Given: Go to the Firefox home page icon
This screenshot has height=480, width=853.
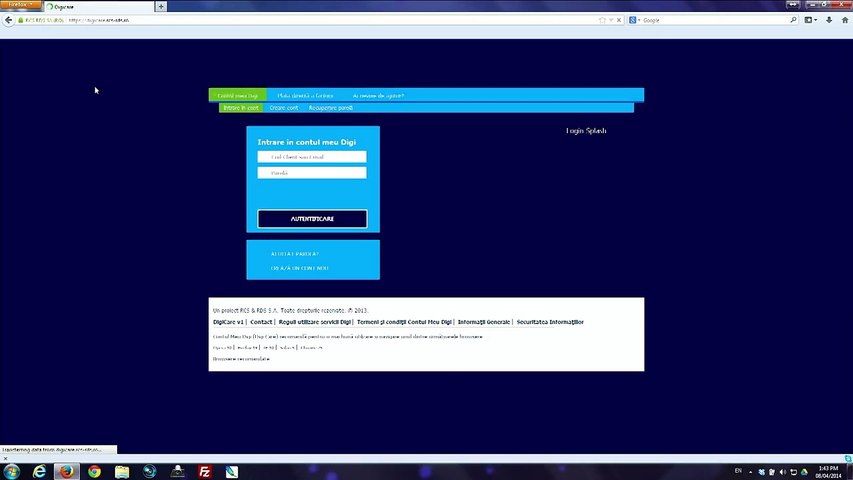Looking at the screenshot, I should tap(845, 20).
